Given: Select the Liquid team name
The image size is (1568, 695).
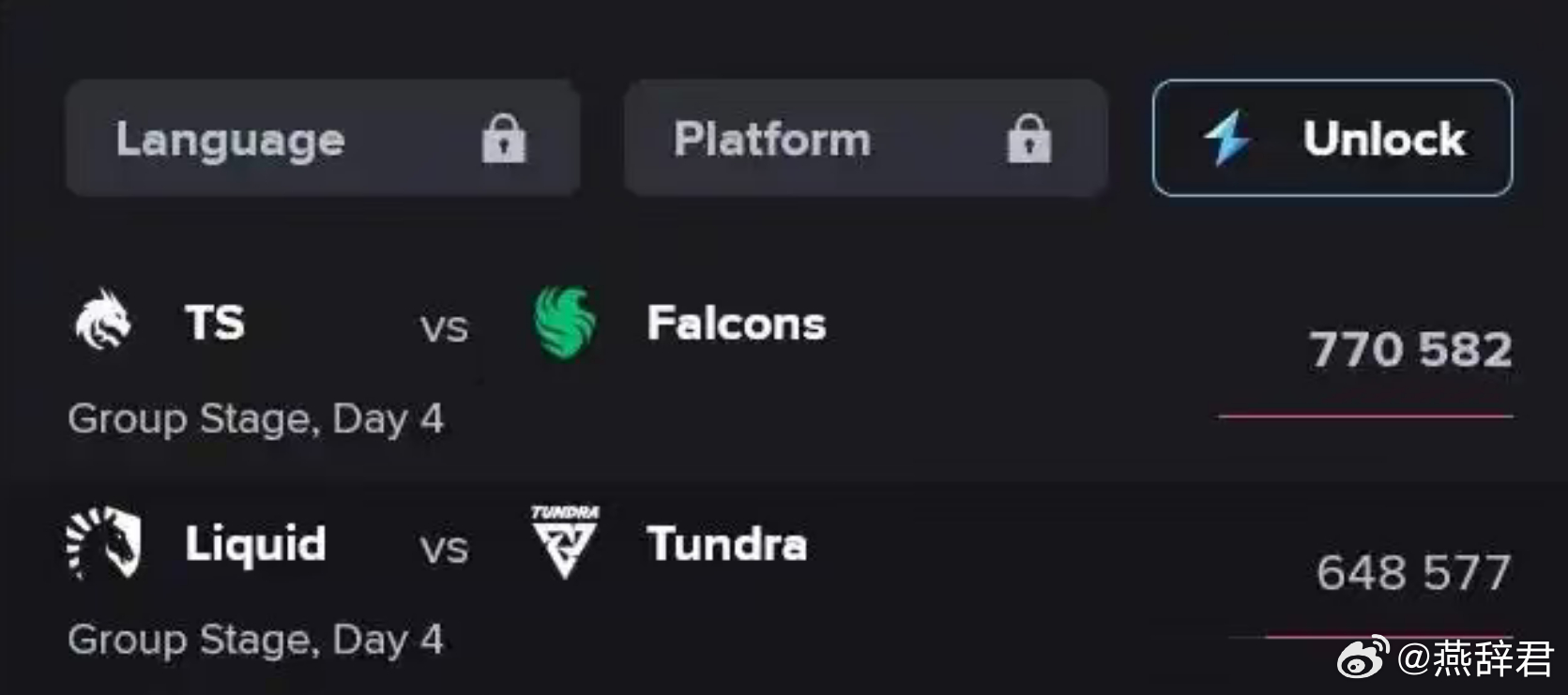Looking at the screenshot, I should click(255, 545).
